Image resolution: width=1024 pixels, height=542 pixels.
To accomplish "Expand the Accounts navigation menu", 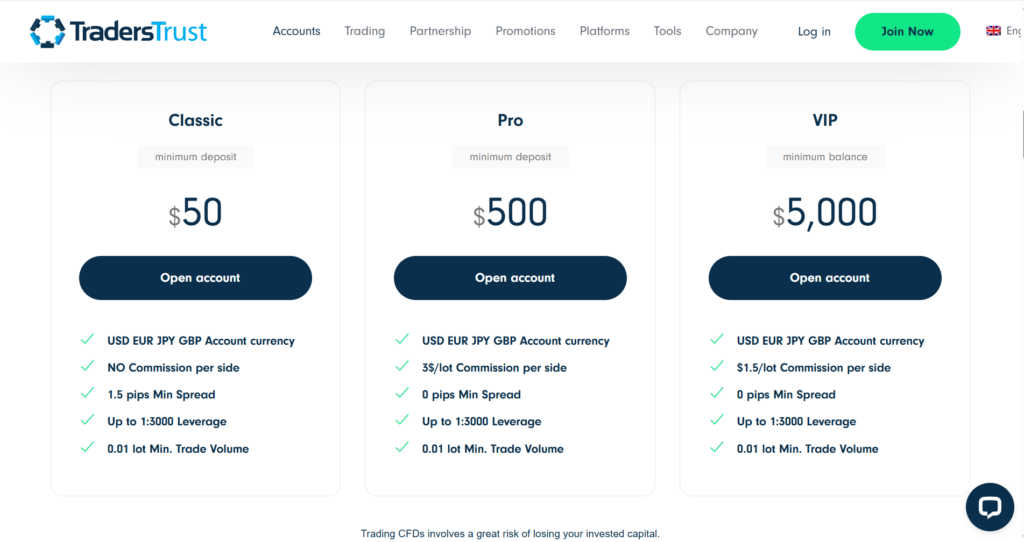I will [296, 31].
